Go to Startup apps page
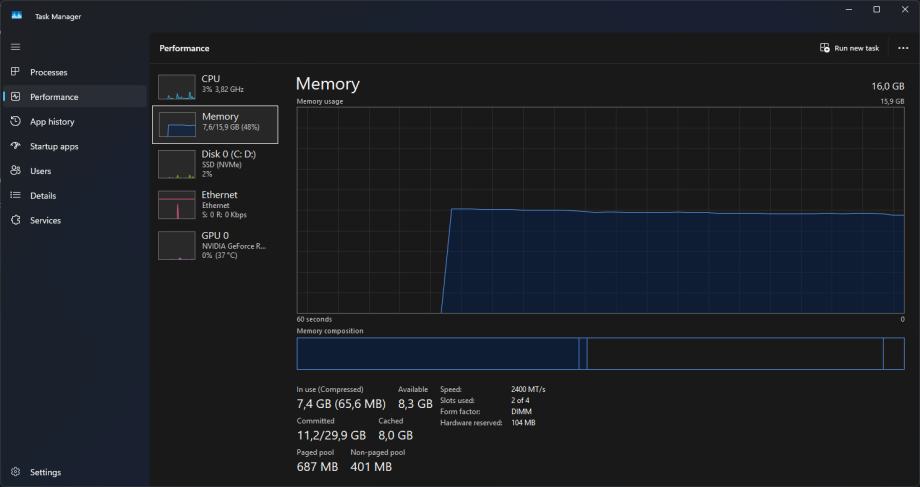Image resolution: width=920 pixels, height=487 pixels. 75,146
